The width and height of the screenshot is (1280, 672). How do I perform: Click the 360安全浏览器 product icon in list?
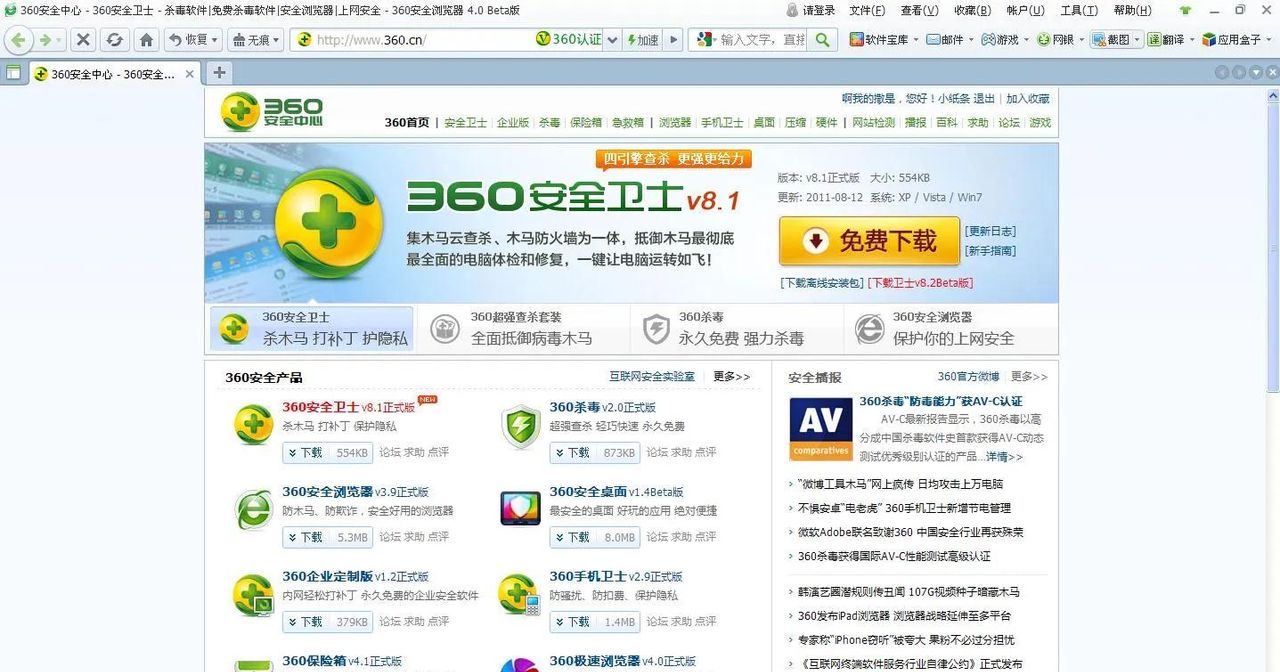(253, 511)
